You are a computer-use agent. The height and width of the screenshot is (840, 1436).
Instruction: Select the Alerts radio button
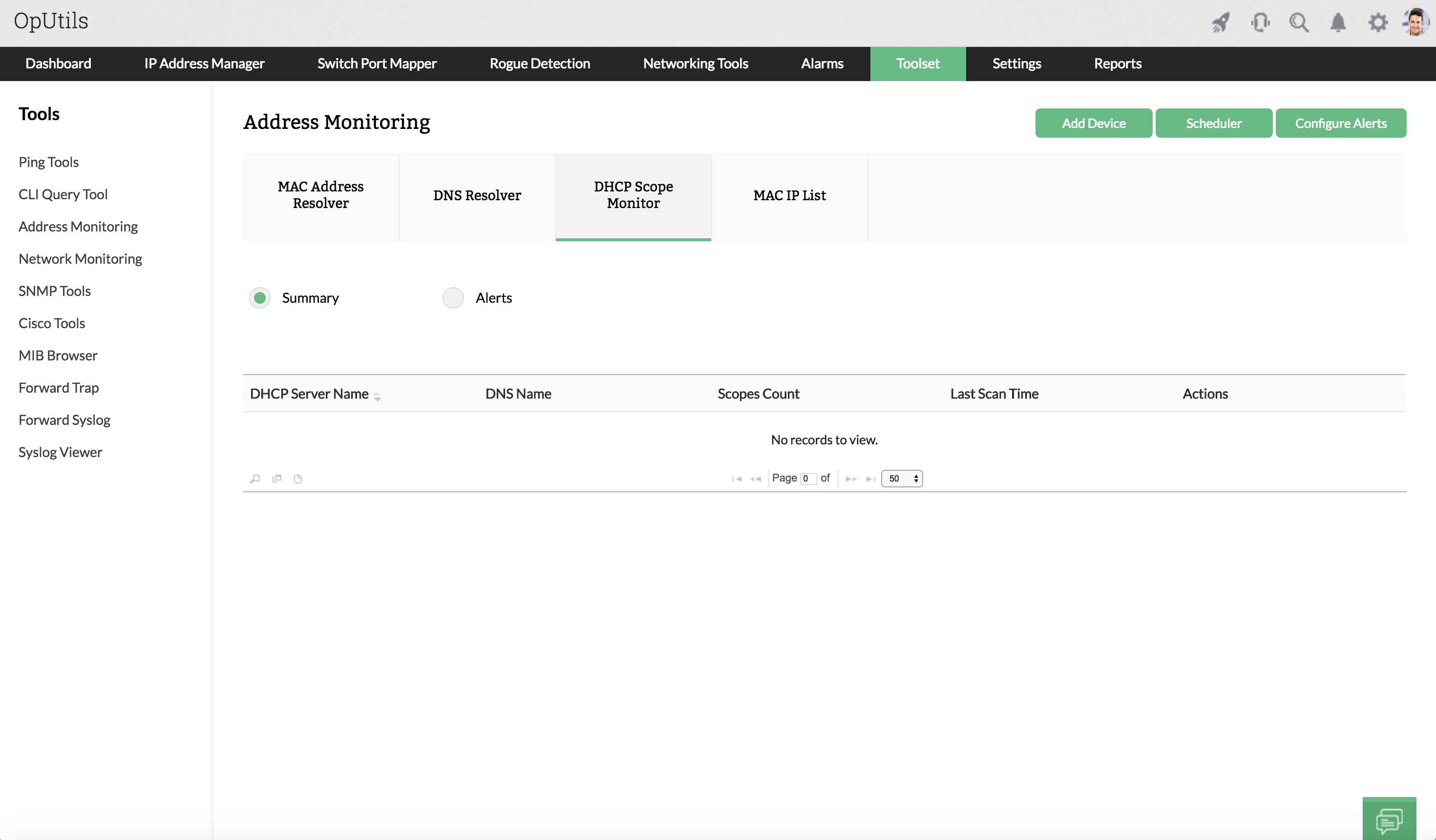pos(453,297)
